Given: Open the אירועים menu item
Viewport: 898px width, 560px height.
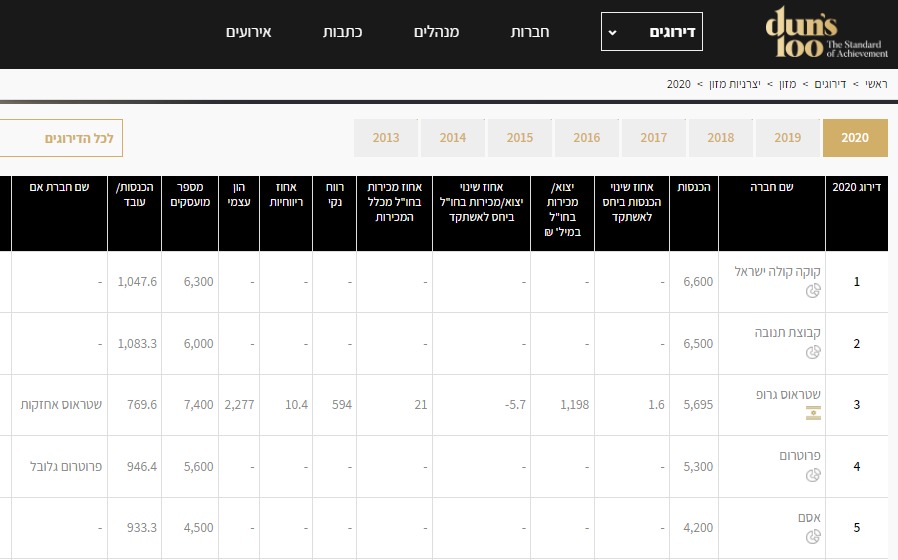Looking at the screenshot, I should pyautogui.click(x=249, y=32).
